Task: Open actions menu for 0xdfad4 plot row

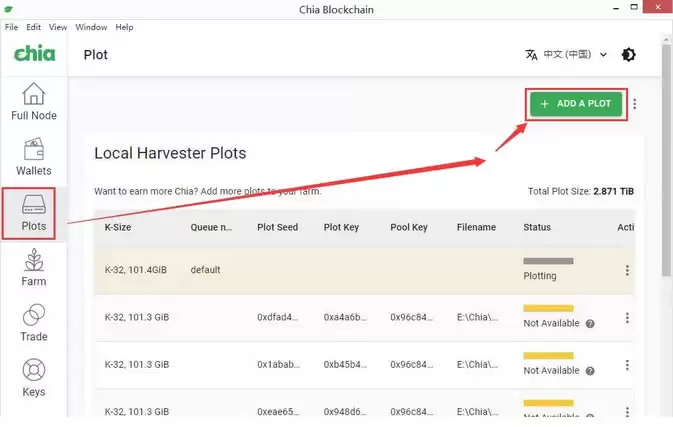Action: tap(627, 318)
